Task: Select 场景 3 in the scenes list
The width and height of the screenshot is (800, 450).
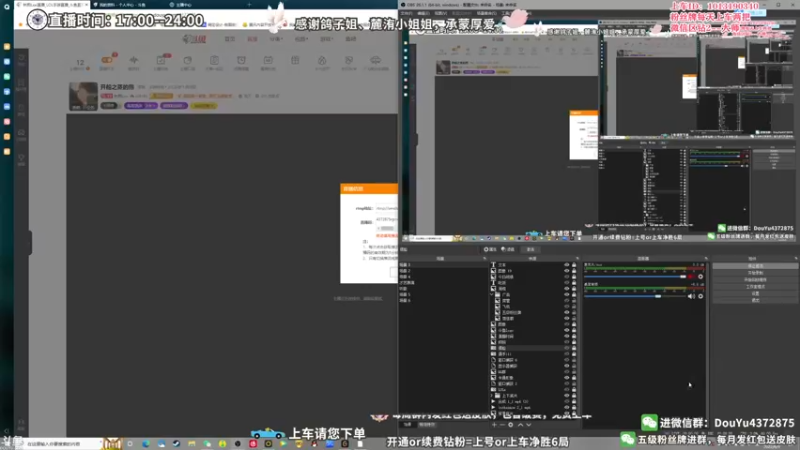Action: [x=442, y=265]
